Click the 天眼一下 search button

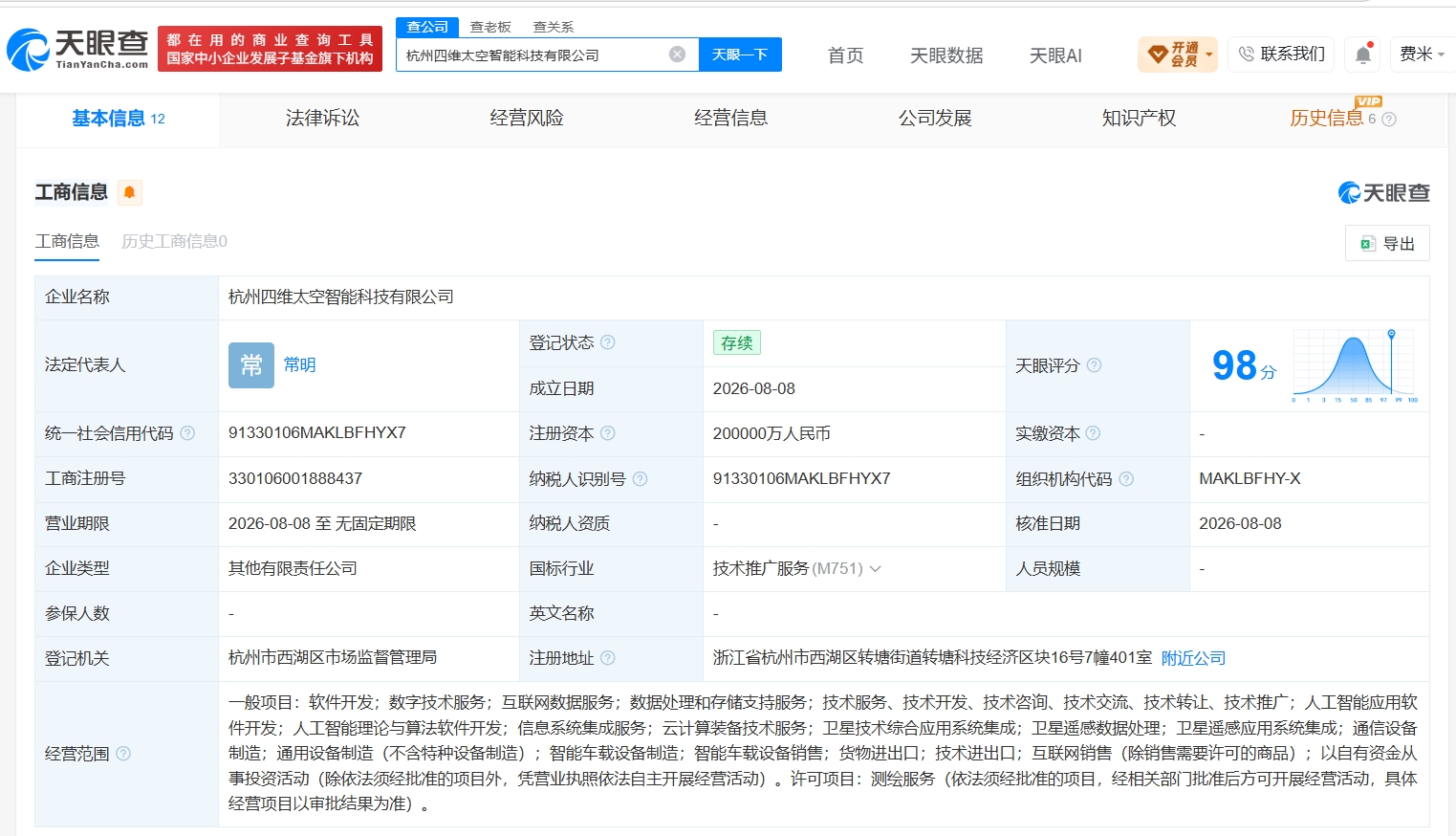740,55
